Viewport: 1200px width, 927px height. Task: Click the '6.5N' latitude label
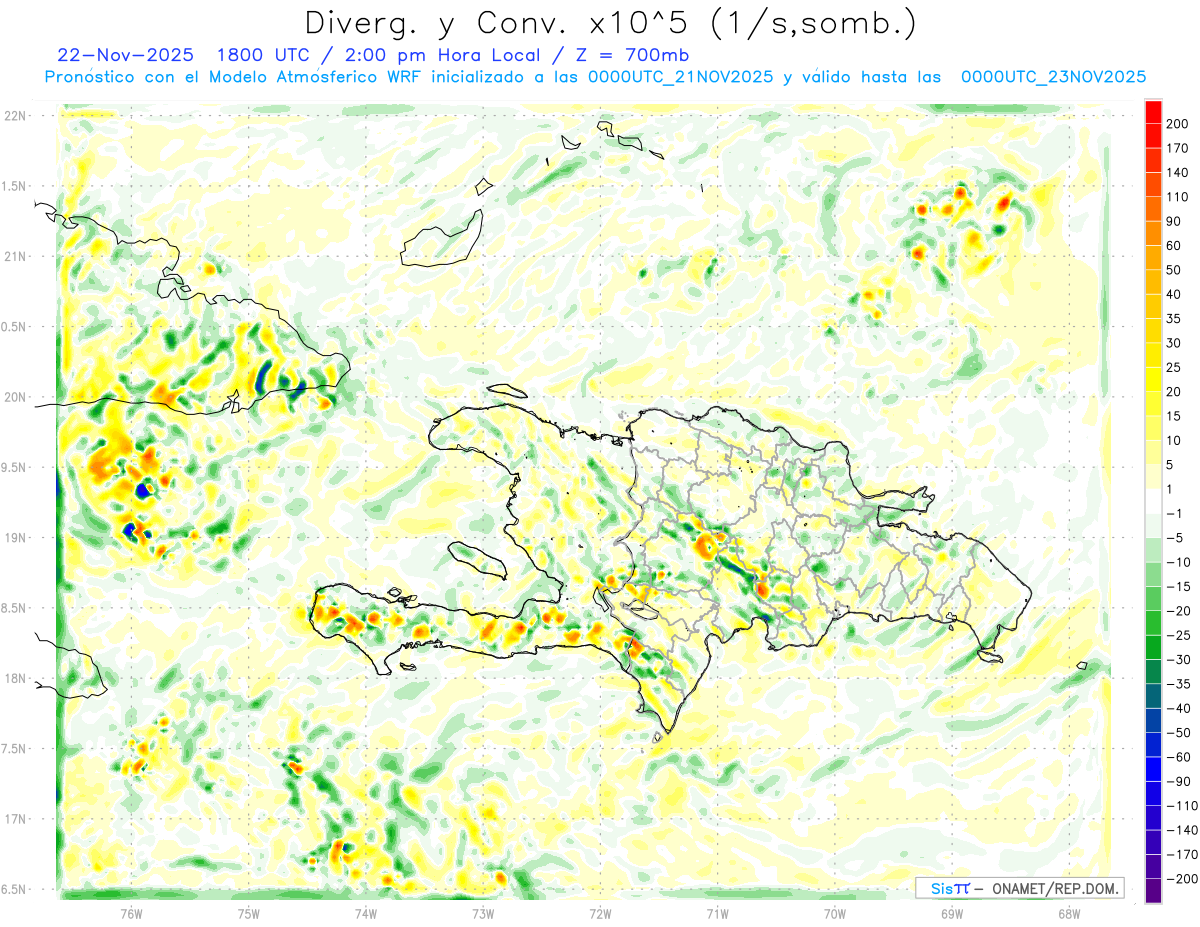tap(15, 889)
